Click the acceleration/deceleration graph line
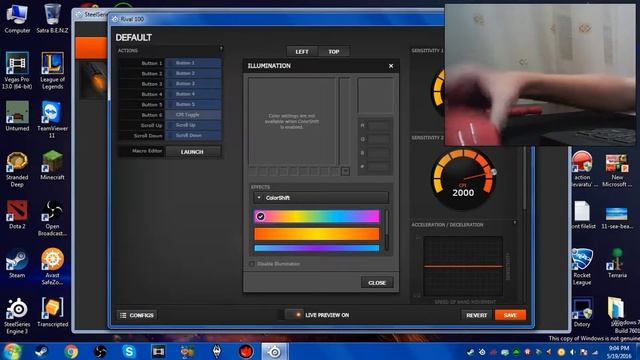 tap(463, 266)
